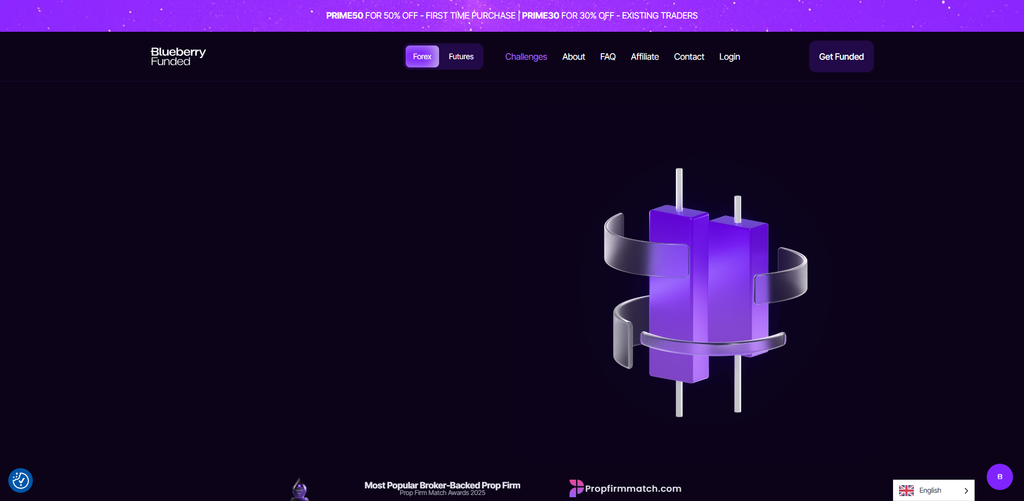
Task: Open the Challenges menu item
Action: click(526, 57)
